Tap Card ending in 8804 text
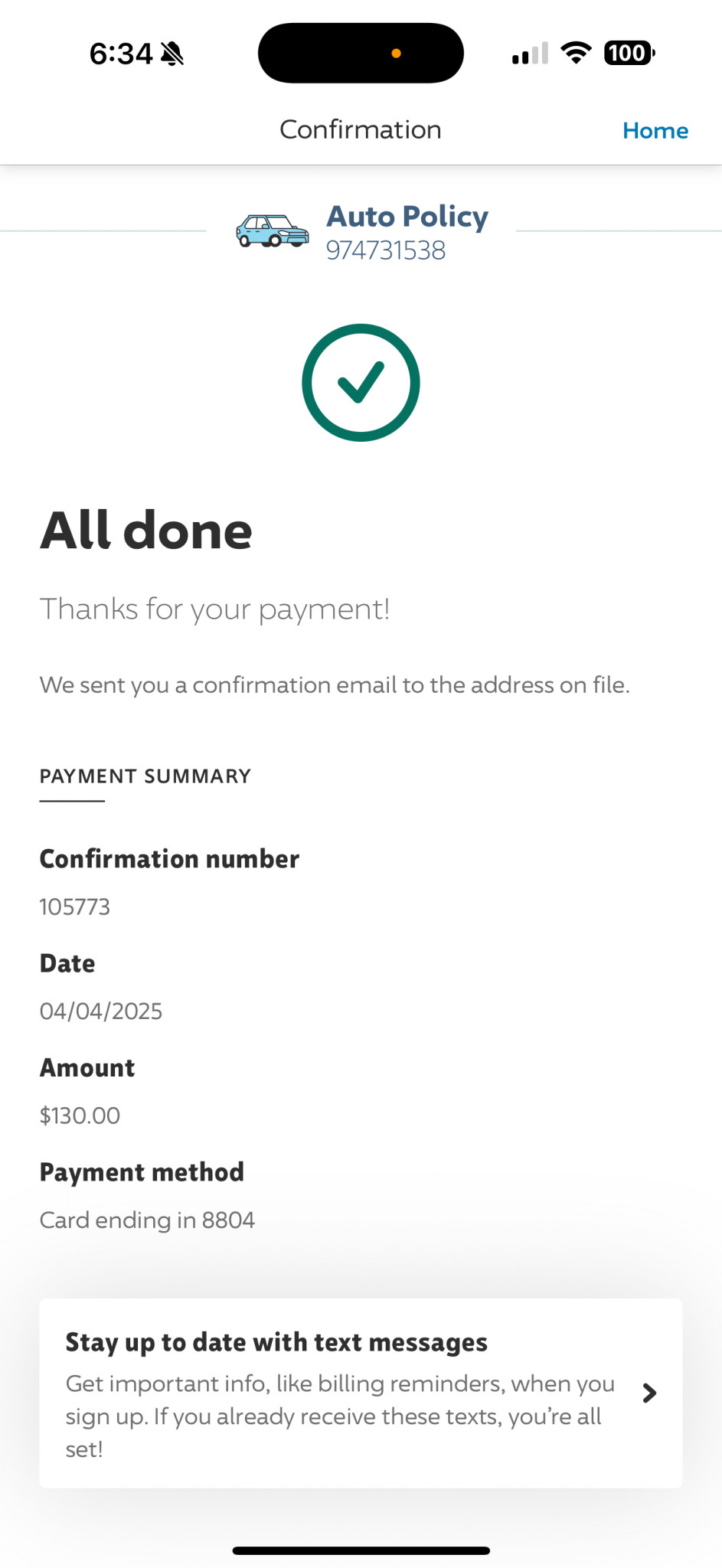The height and width of the screenshot is (1568, 722). click(147, 1220)
